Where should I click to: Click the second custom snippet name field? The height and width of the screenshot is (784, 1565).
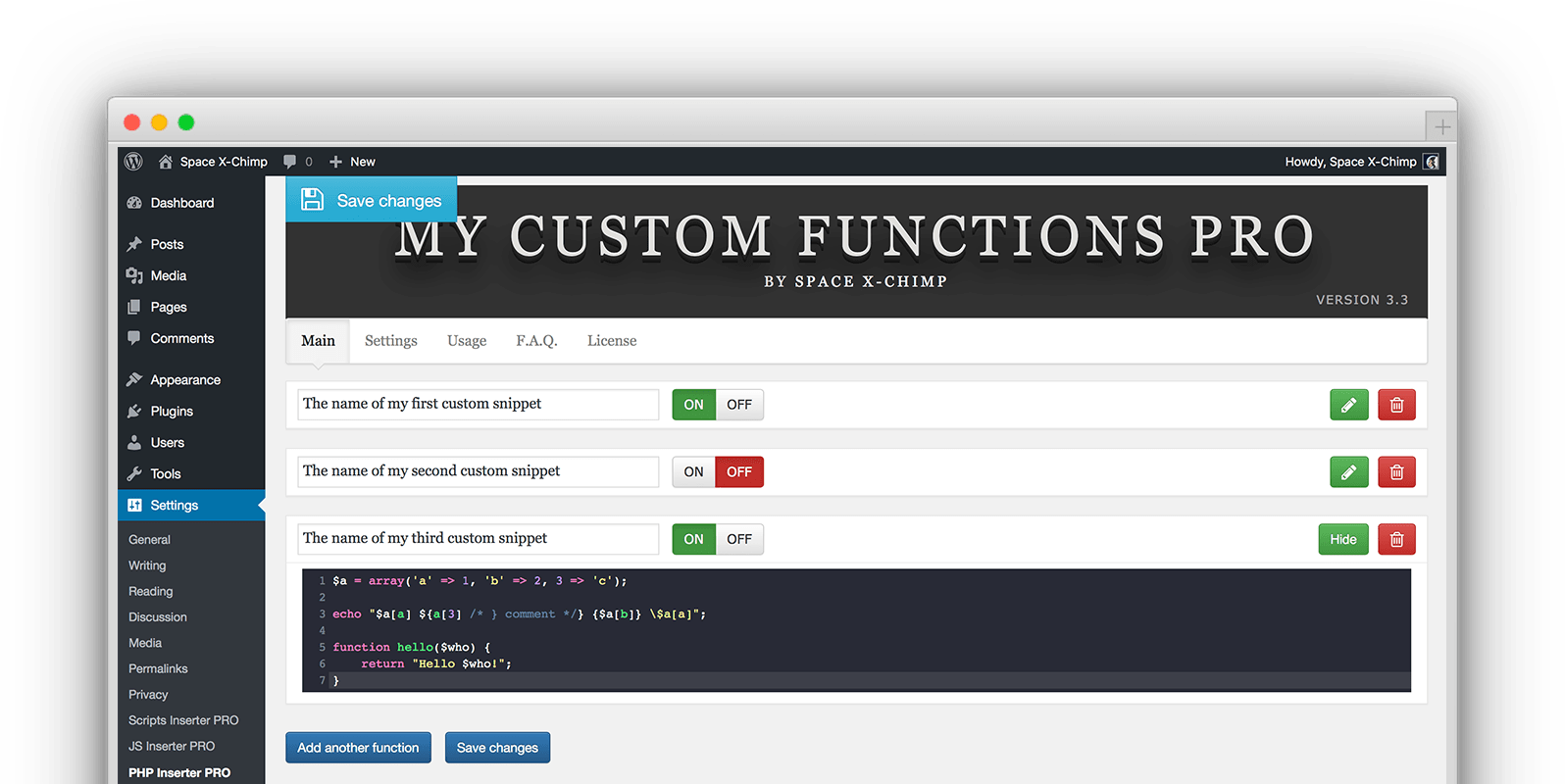(479, 472)
